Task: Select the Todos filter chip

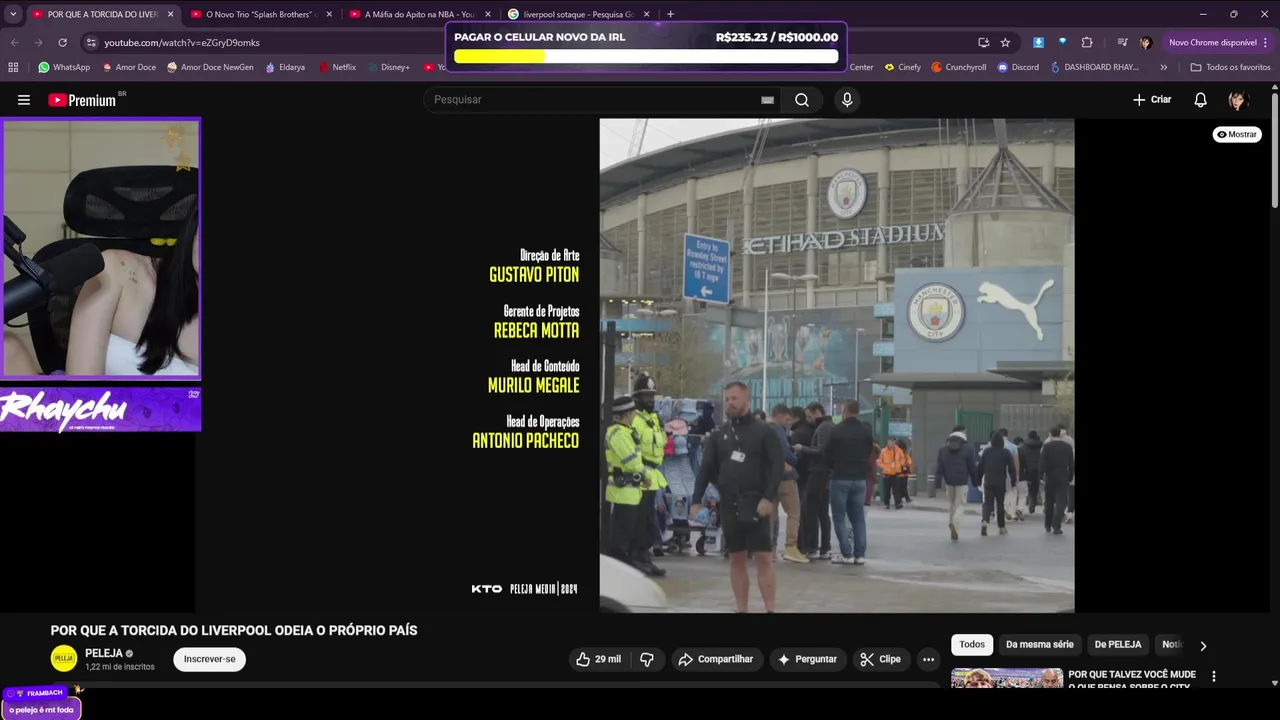Action: [x=972, y=645]
